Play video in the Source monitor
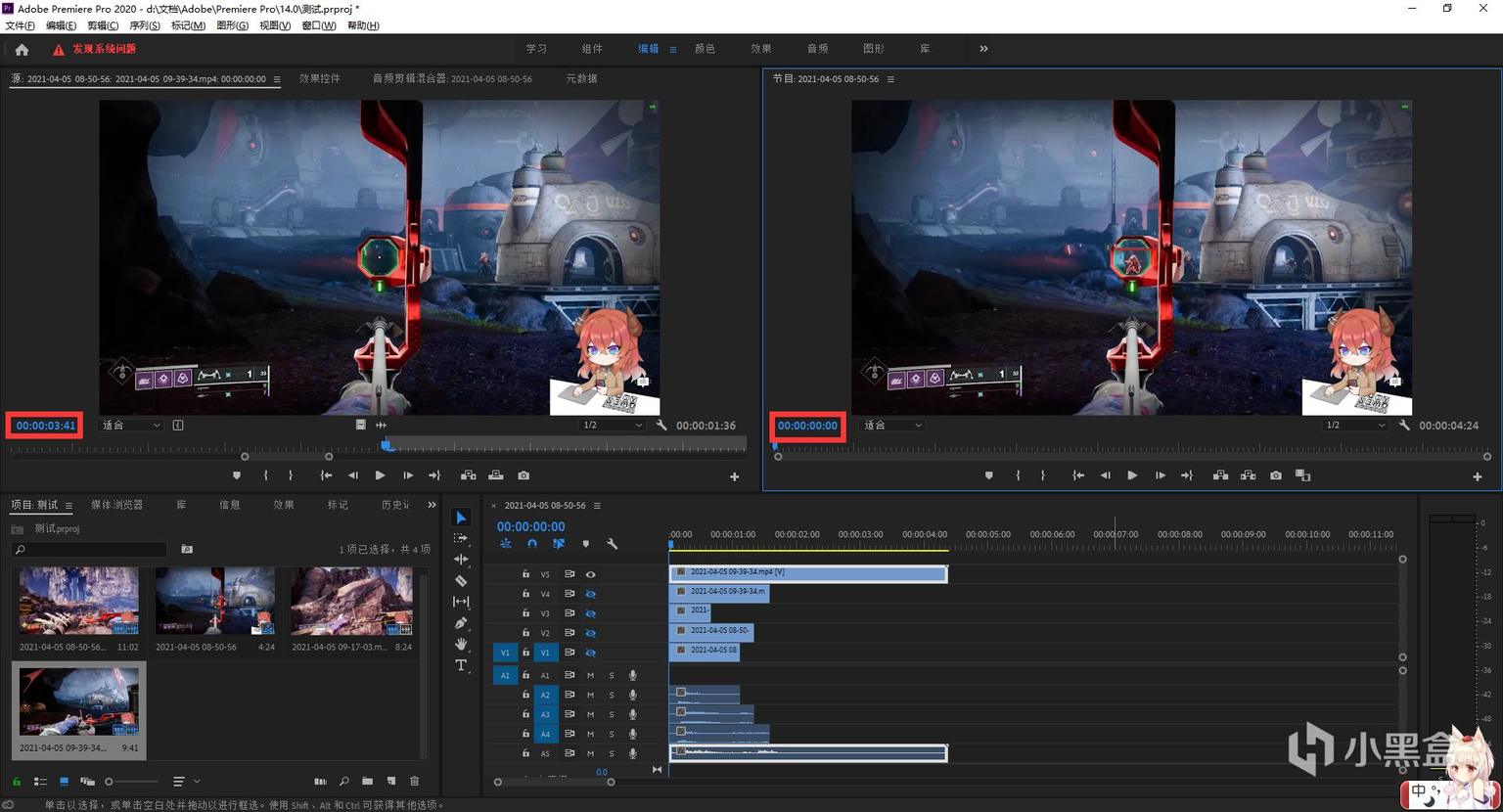This screenshot has width=1503, height=812. pyautogui.click(x=380, y=475)
